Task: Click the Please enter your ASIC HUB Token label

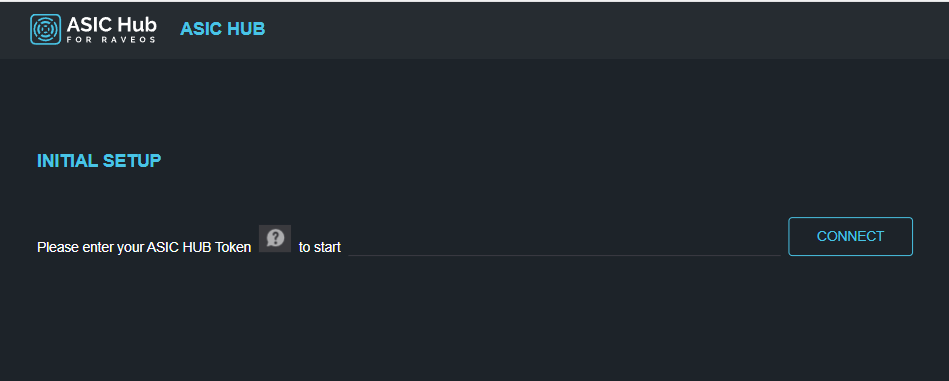Action: click(x=144, y=247)
